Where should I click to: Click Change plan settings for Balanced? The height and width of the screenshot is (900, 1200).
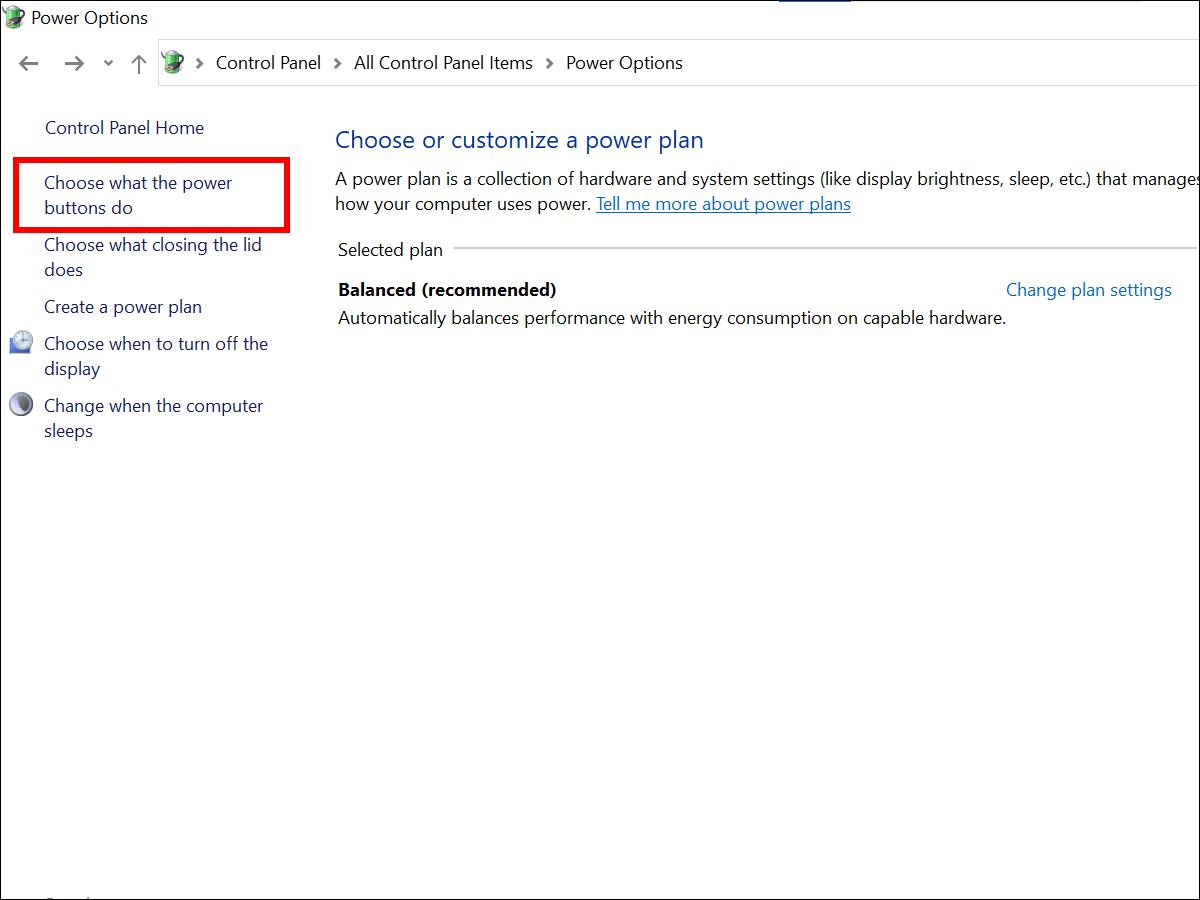coord(1088,290)
